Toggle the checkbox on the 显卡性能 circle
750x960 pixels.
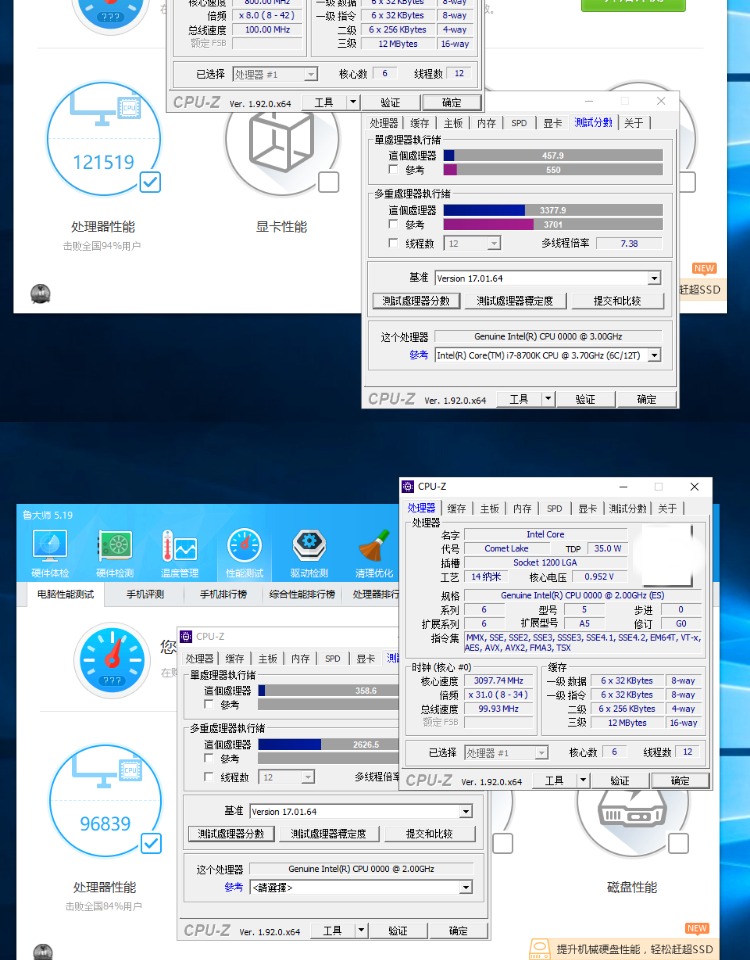click(329, 182)
